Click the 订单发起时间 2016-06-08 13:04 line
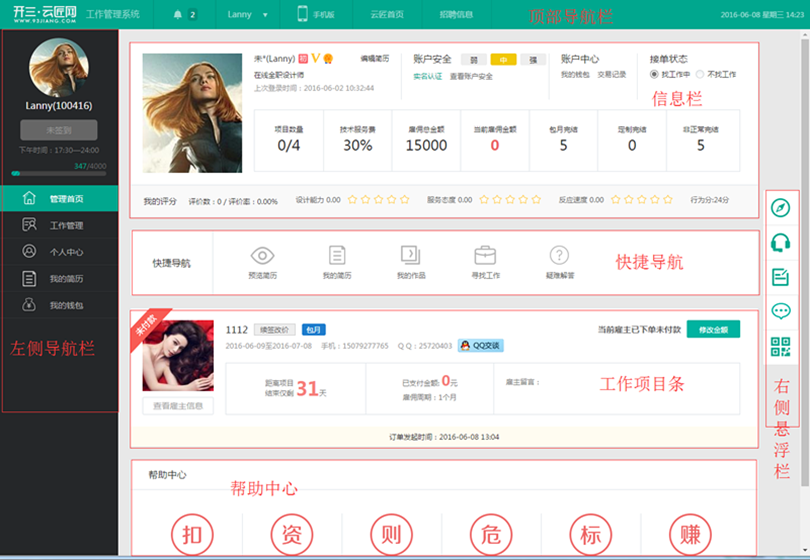Viewport: 810px width, 560px height. [x=444, y=437]
